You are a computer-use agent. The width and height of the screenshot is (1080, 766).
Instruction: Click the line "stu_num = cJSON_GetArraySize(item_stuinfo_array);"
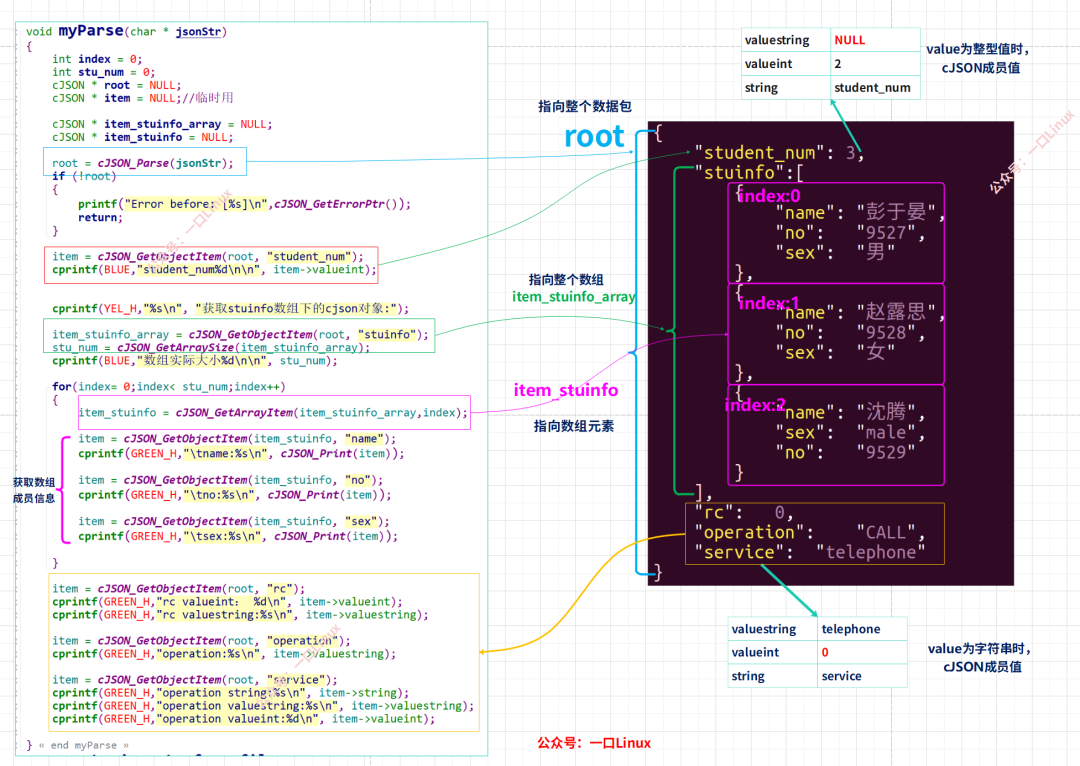[211, 348]
